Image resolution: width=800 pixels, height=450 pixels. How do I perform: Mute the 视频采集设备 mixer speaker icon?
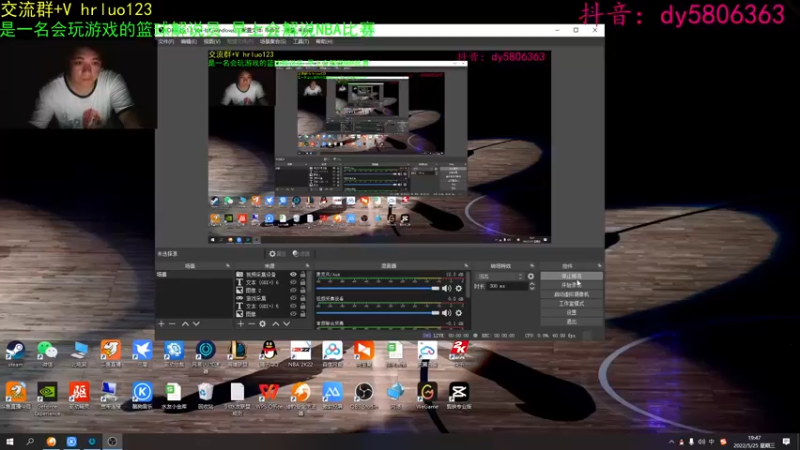tap(446, 313)
